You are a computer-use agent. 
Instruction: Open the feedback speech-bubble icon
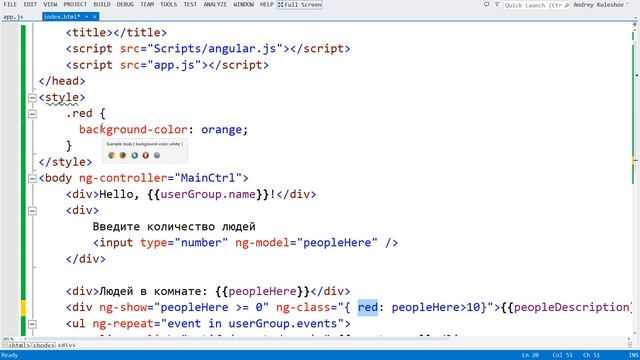[x=487, y=4]
